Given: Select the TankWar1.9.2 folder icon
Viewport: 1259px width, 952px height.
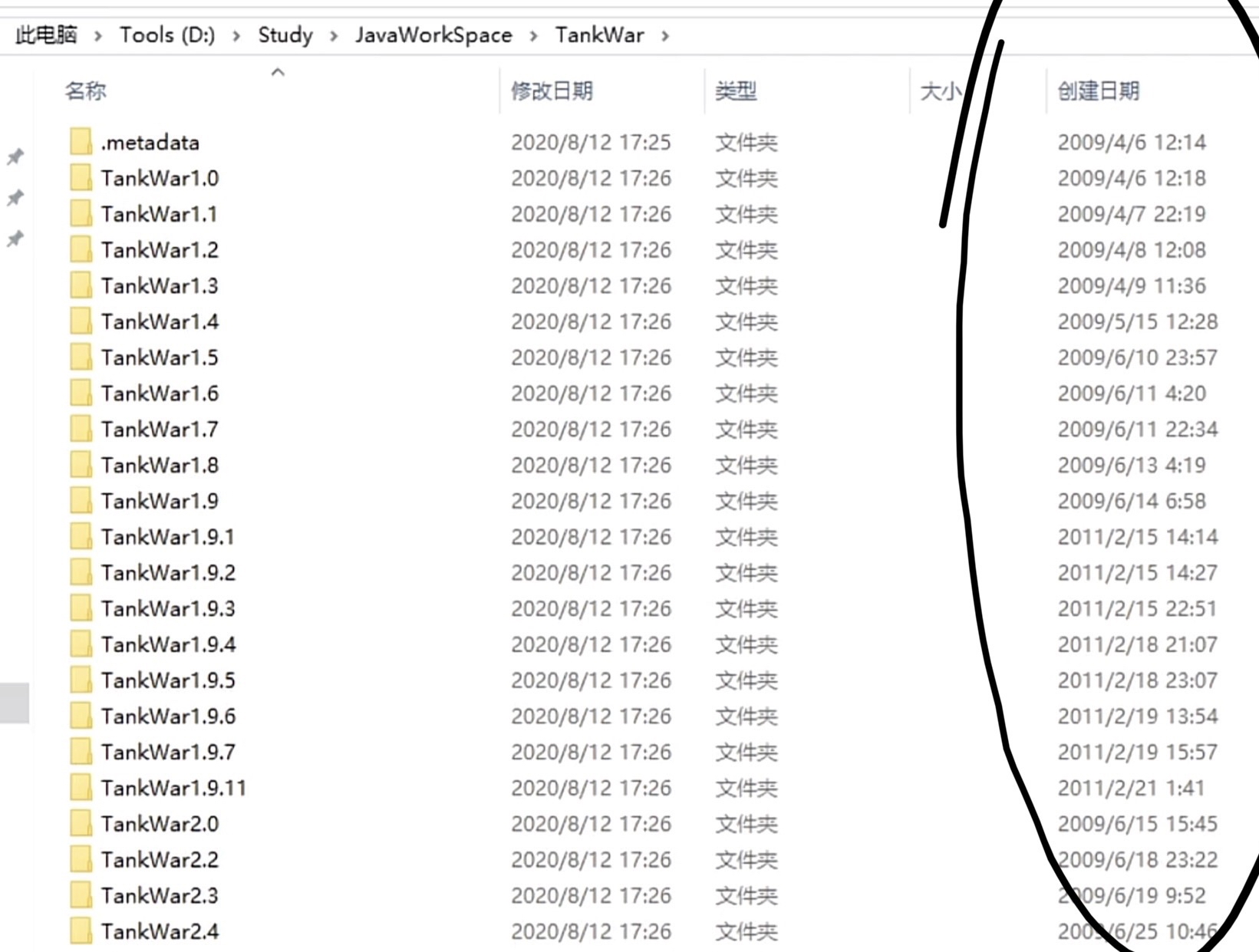Looking at the screenshot, I should click(81, 572).
